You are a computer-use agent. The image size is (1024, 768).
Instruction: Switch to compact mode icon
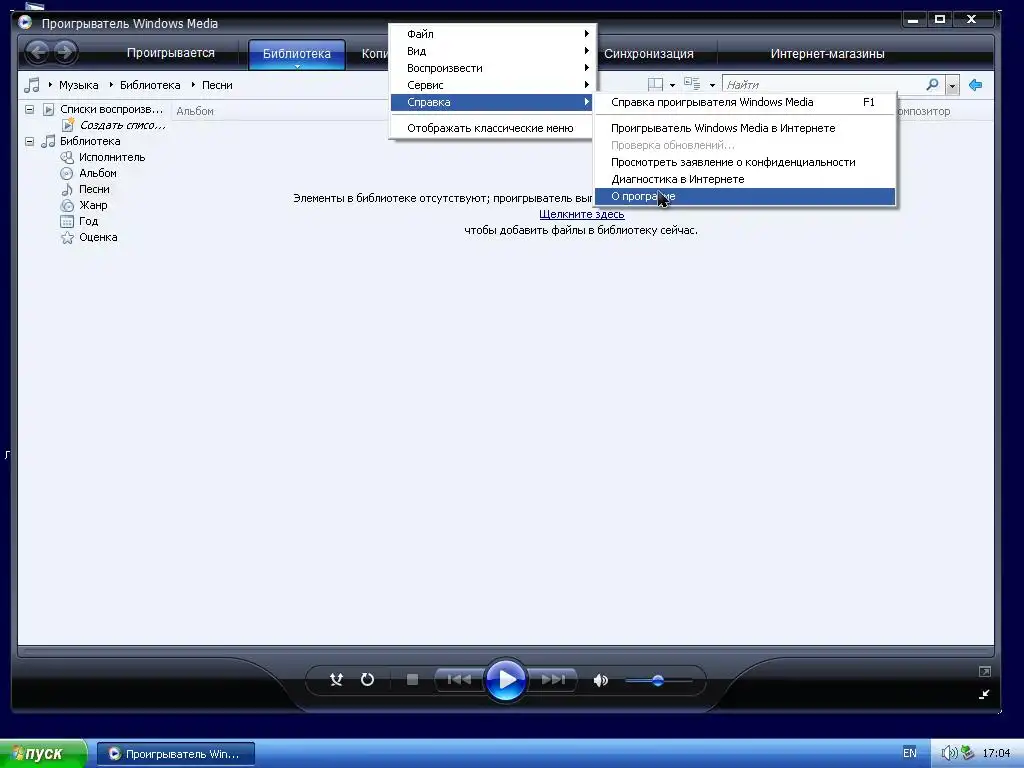click(984, 694)
